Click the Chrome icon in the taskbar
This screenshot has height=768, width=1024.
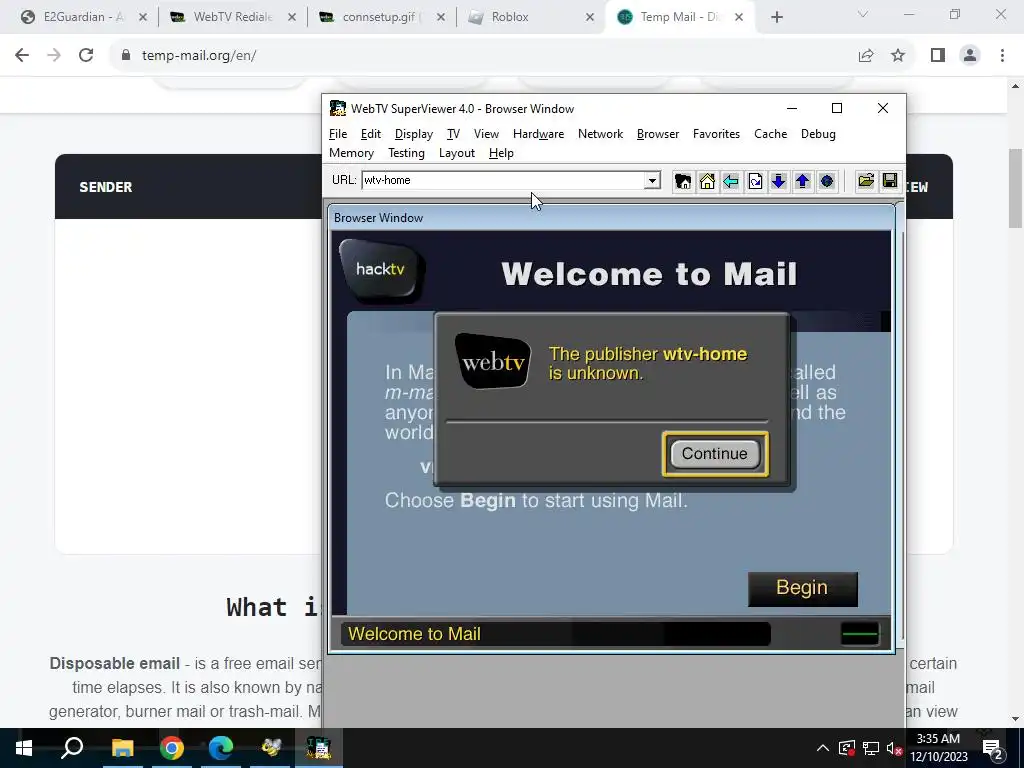172,748
